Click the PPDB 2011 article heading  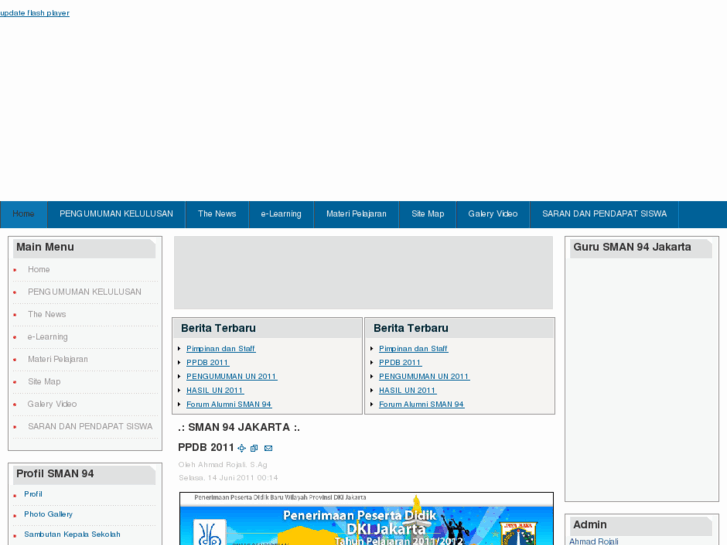coord(206,448)
